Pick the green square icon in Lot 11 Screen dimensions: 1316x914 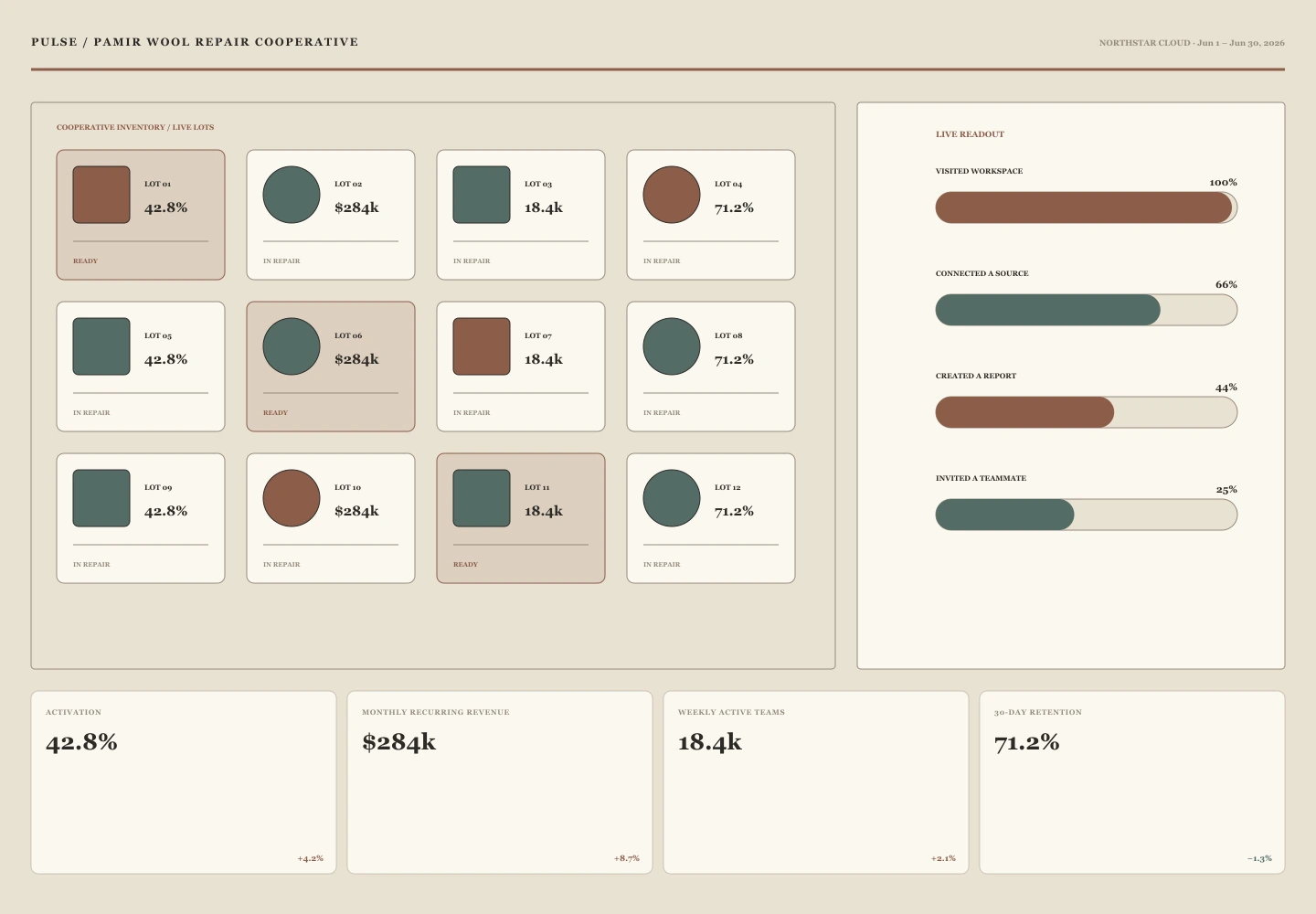[x=482, y=498]
